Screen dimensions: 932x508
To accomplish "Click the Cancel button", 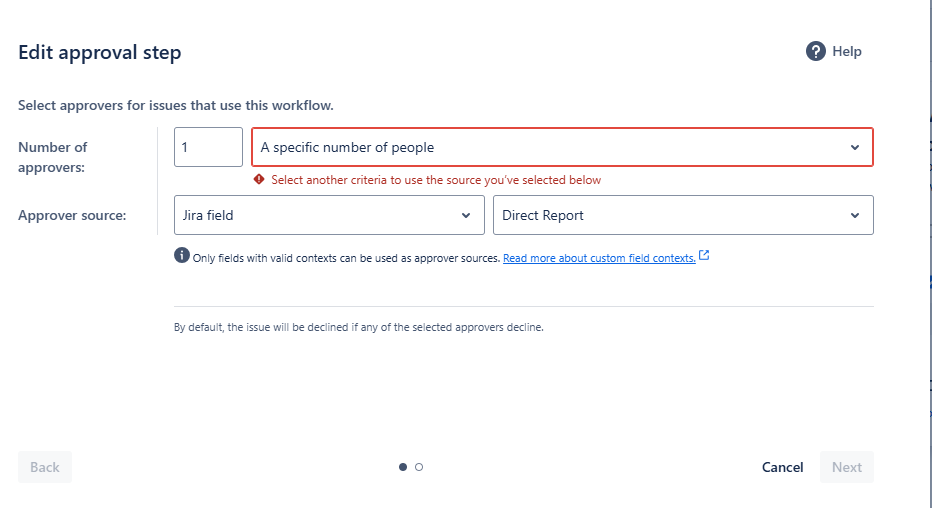I will pyautogui.click(x=782, y=467).
